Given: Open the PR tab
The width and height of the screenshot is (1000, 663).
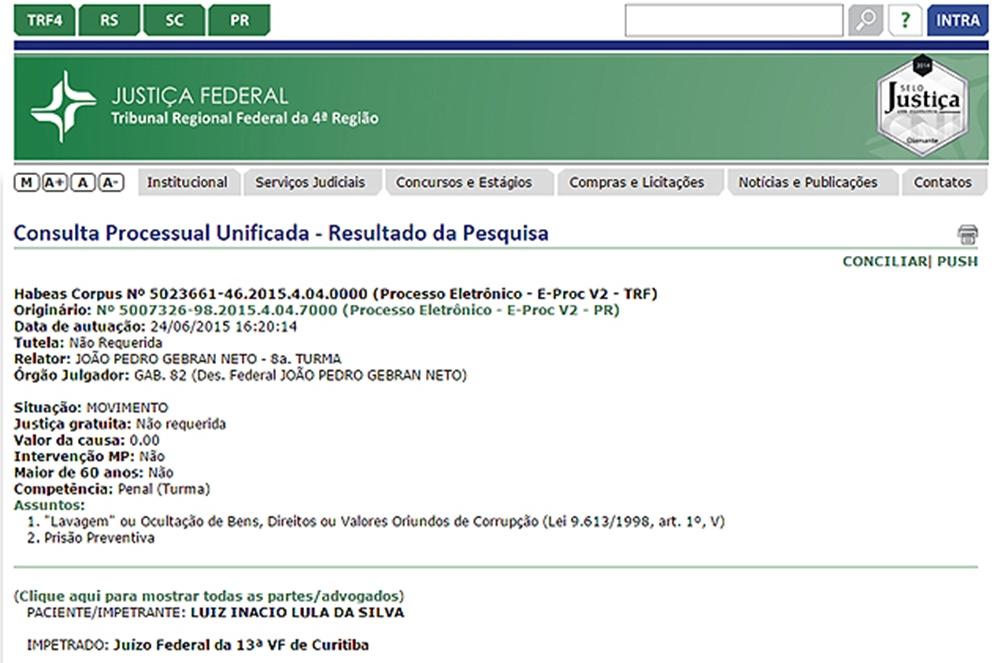Looking at the screenshot, I should tap(239, 20).
